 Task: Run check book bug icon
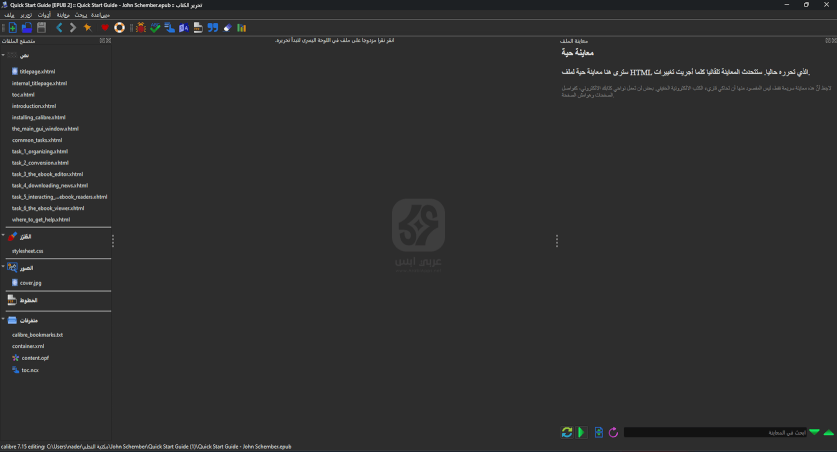(x=140, y=28)
